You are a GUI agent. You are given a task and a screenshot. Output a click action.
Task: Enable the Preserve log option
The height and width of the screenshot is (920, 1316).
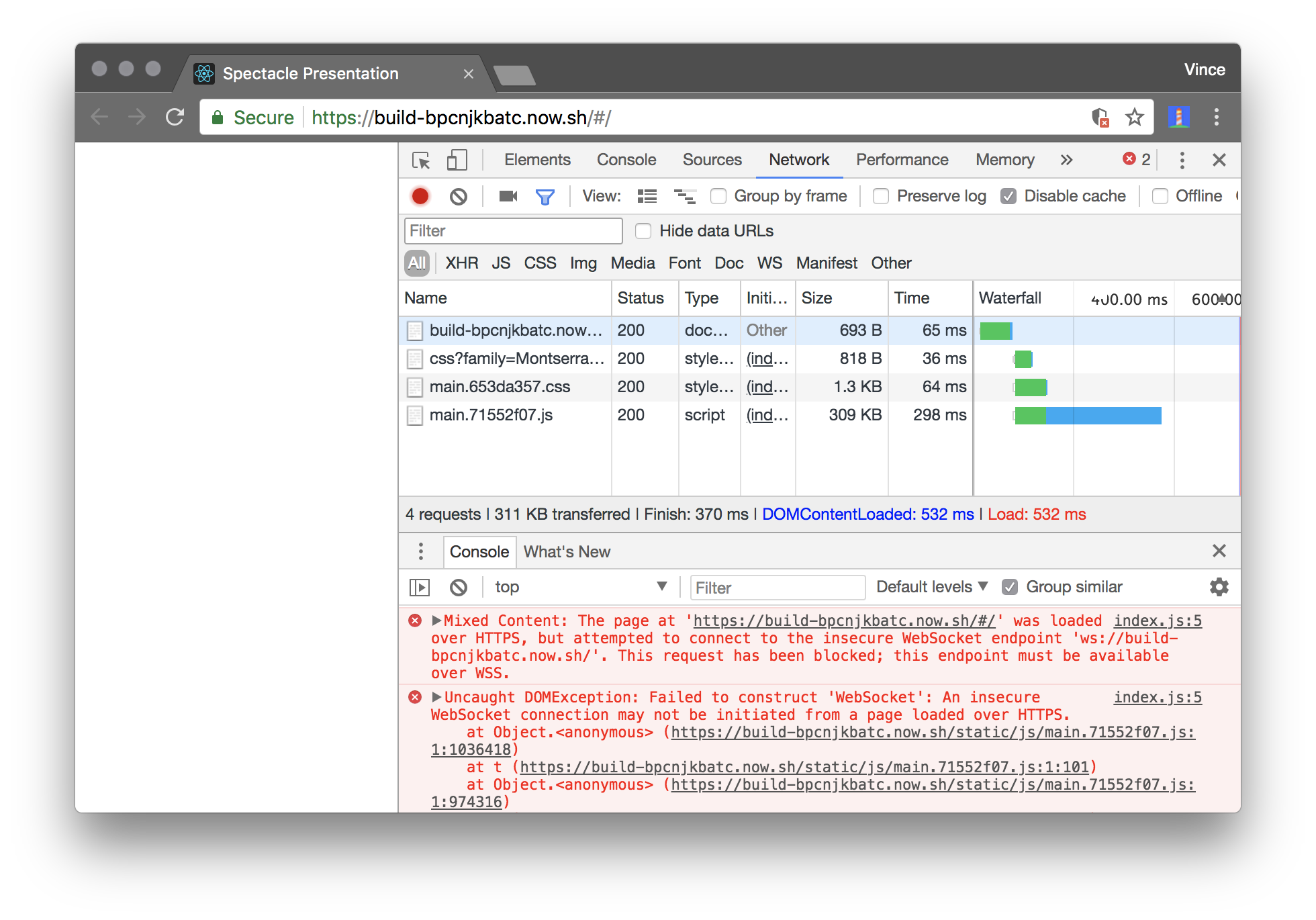coord(880,196)
